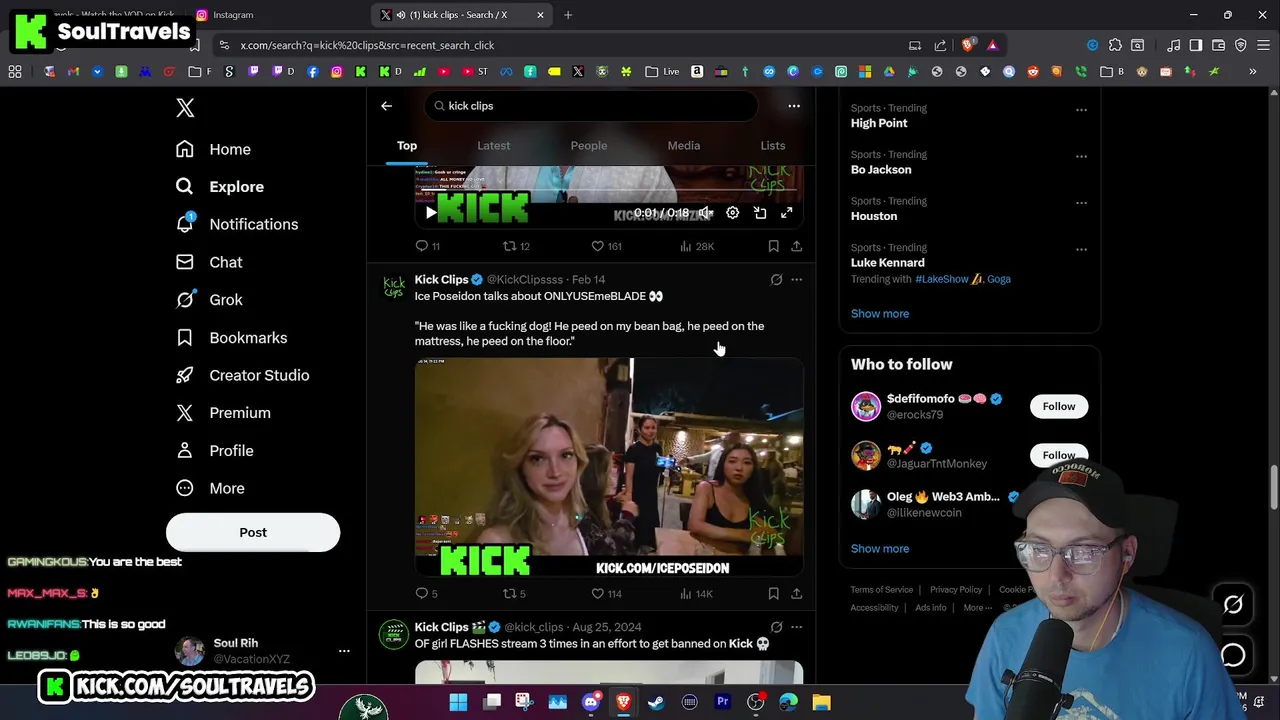Click the Windows Start button on the taskbar
This screenshot has width=1280, height=720.
(x=458, y=702)
